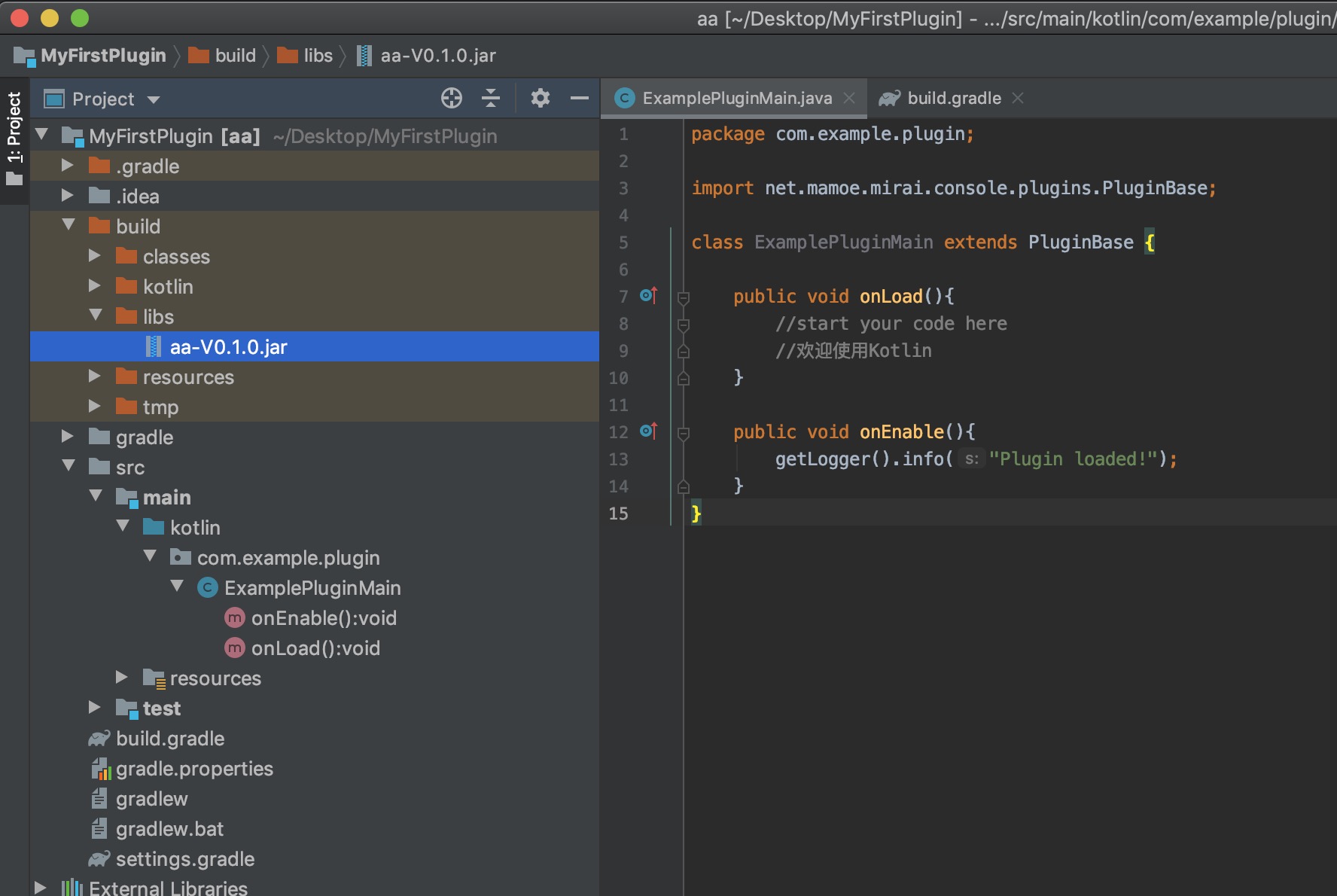This screenshot has height=896, width=1337.
Task: Toggle code fold marker at onLoad method
Action: click(x=684, y=297)
